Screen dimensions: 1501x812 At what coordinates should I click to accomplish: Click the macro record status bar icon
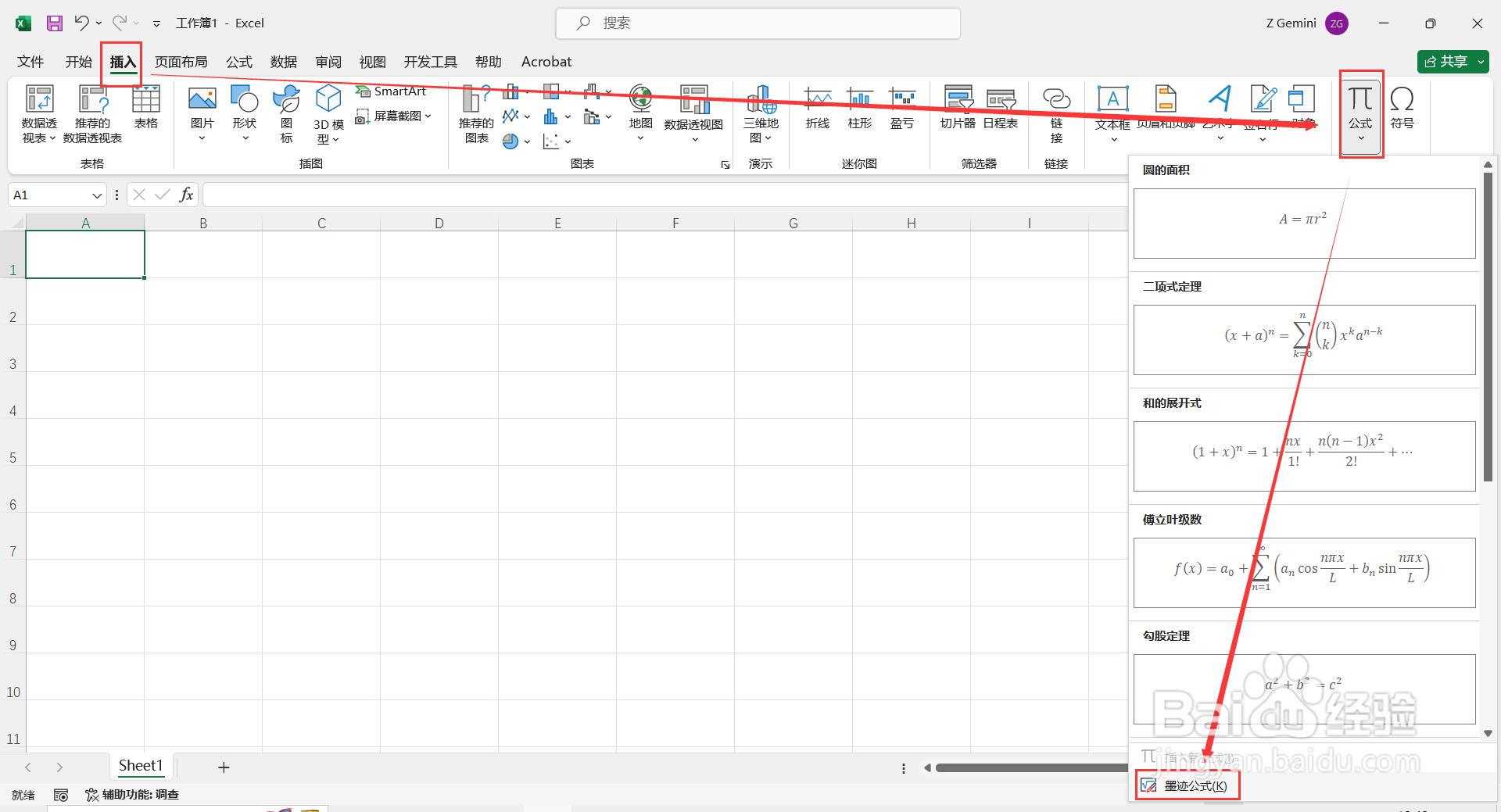tap(61, 795)
